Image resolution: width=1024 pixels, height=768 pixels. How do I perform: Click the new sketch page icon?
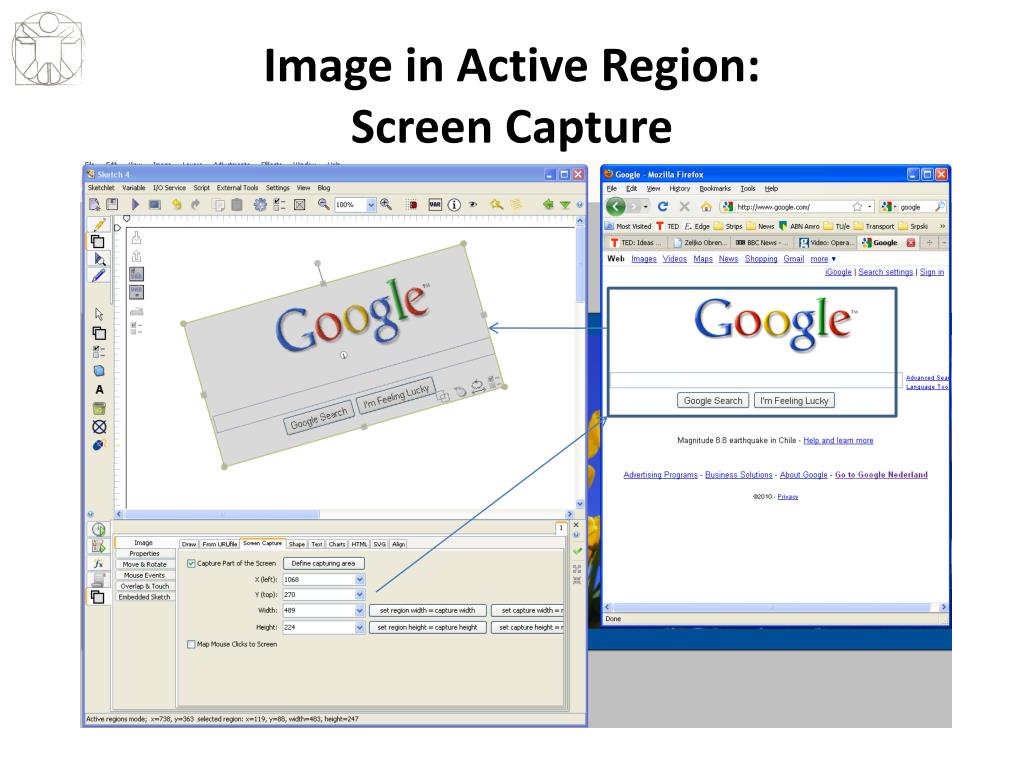click(x=95, y=204)
